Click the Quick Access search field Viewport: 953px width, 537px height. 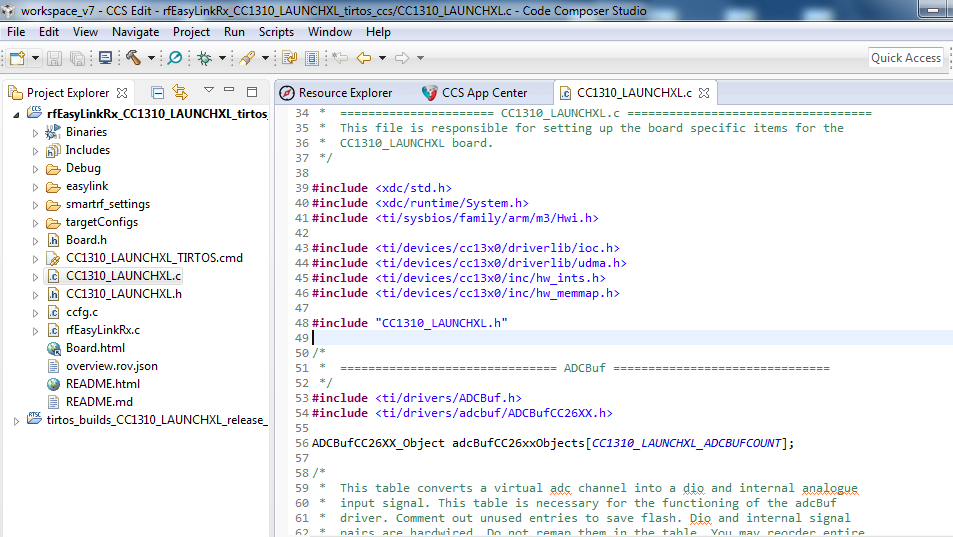pyautogui.click(x=906, y=58)
